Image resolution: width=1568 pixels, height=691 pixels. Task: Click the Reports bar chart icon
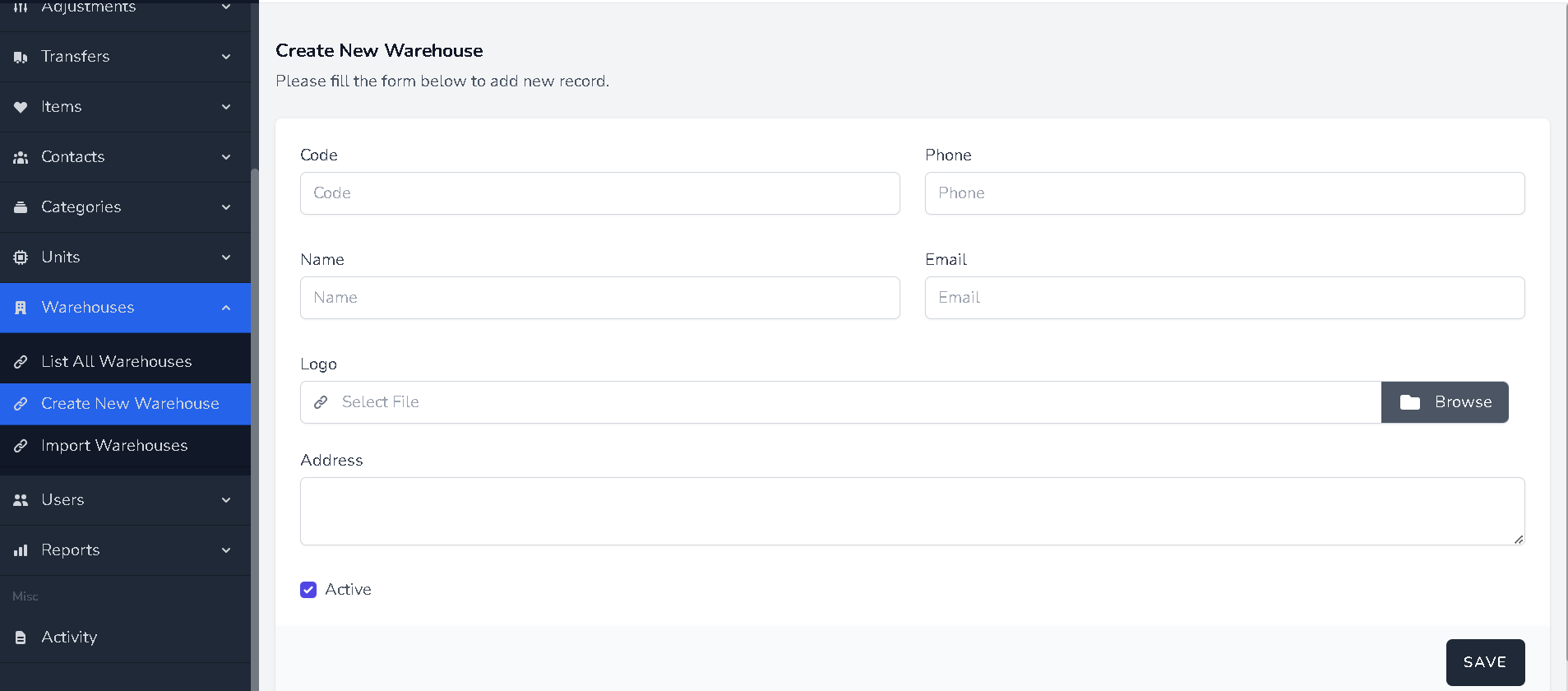[x=21, y=550]
